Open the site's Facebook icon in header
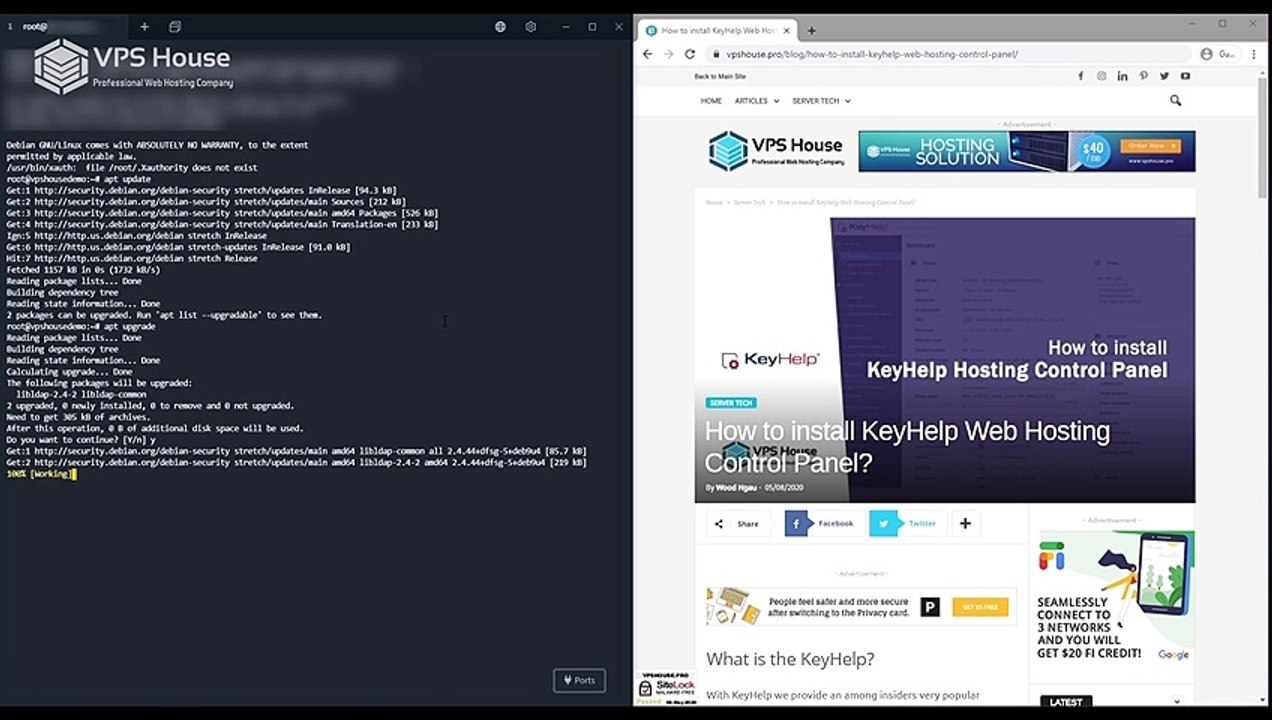 1080,76
